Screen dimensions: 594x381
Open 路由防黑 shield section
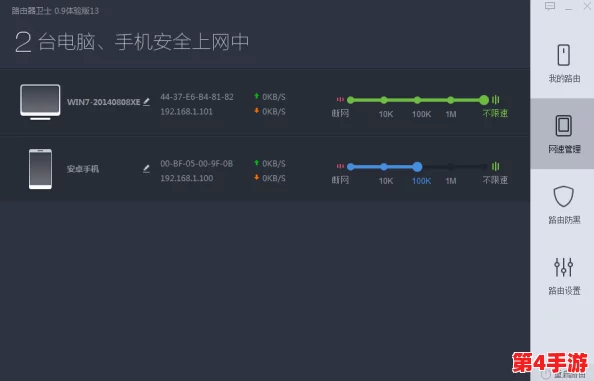coord(563,205)
